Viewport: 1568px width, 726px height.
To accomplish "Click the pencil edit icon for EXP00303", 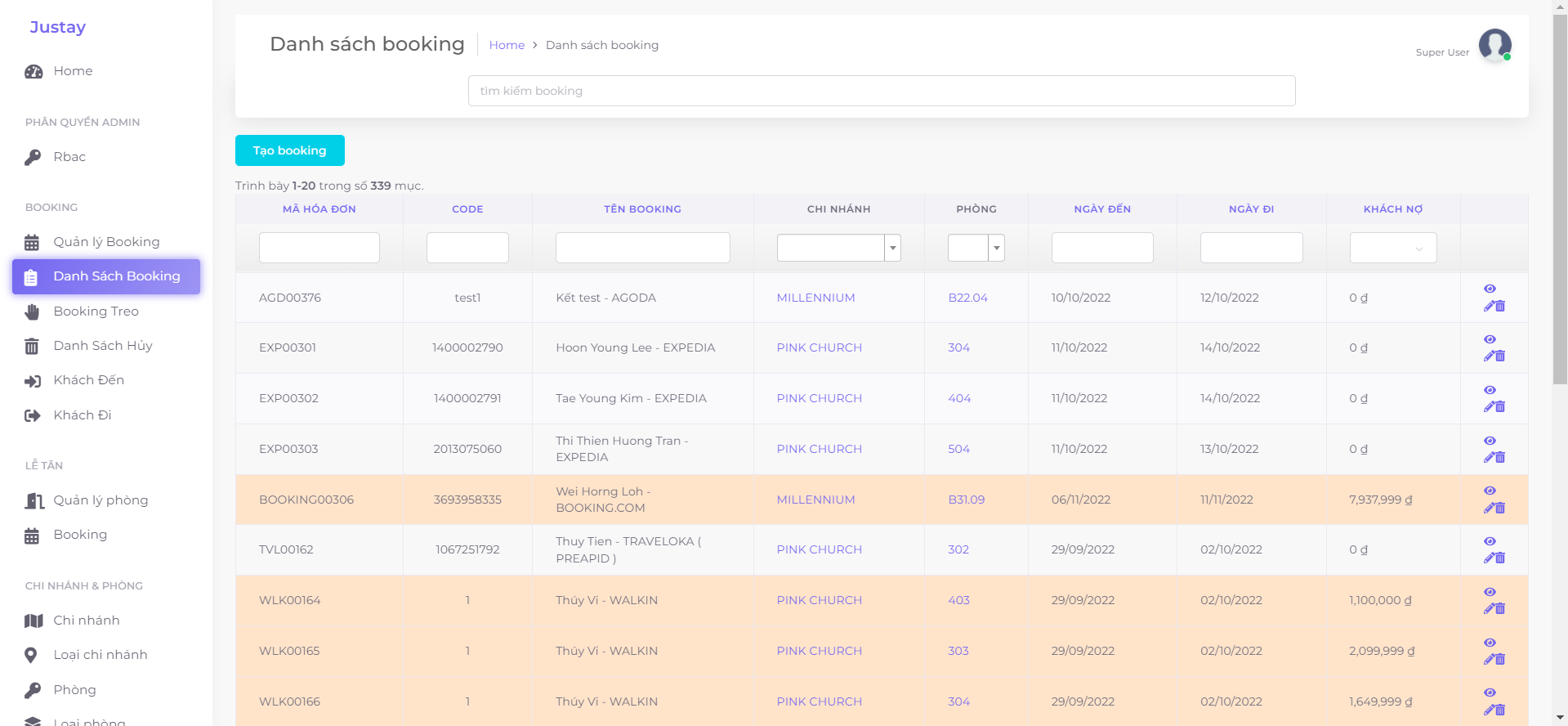I will point(1489,458).
